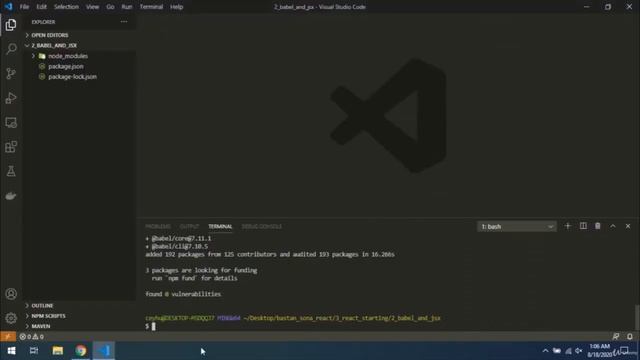Open the terminal selector dropdown '1: bash'
The height and width of the screenshot is (360, 640).
click(x=517, y=227)
